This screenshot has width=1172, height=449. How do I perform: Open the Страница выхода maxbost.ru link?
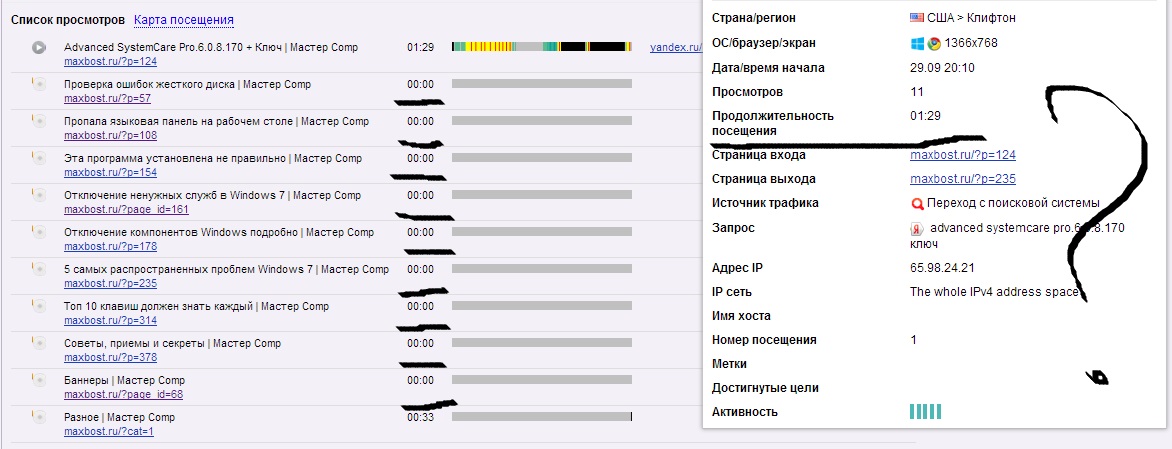962,179
